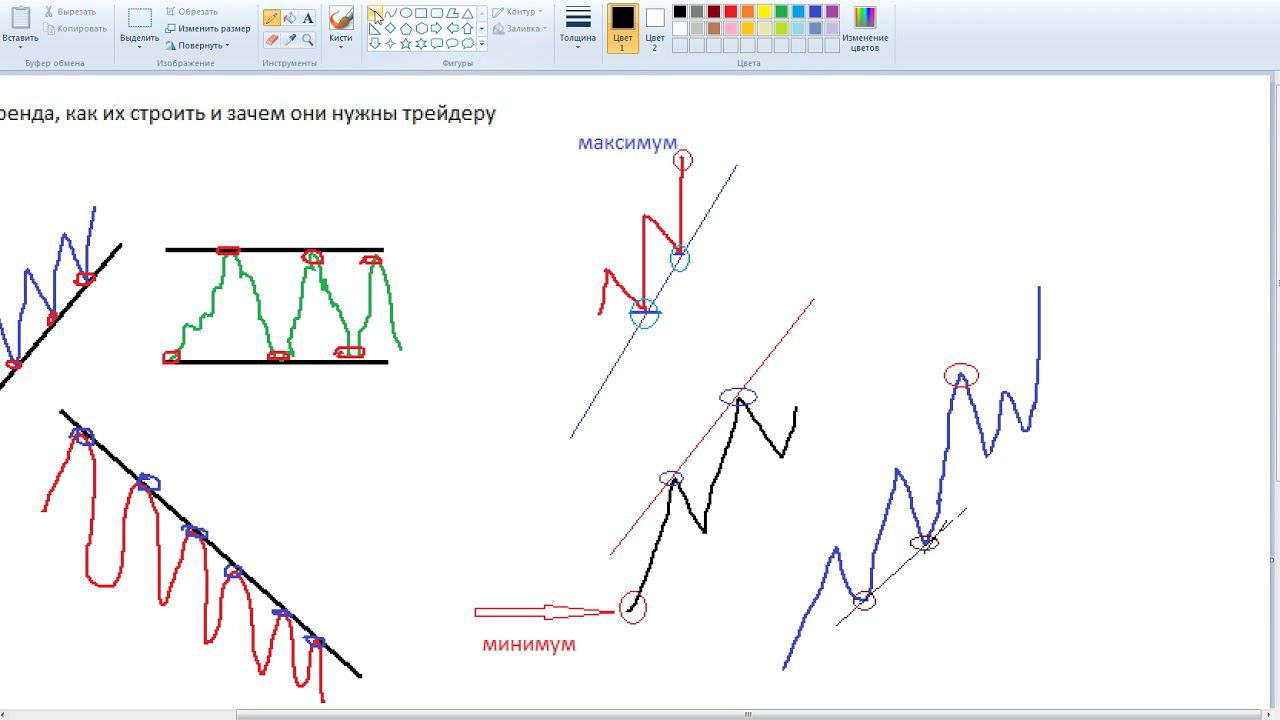Pick the green palette color

point(782,12)
